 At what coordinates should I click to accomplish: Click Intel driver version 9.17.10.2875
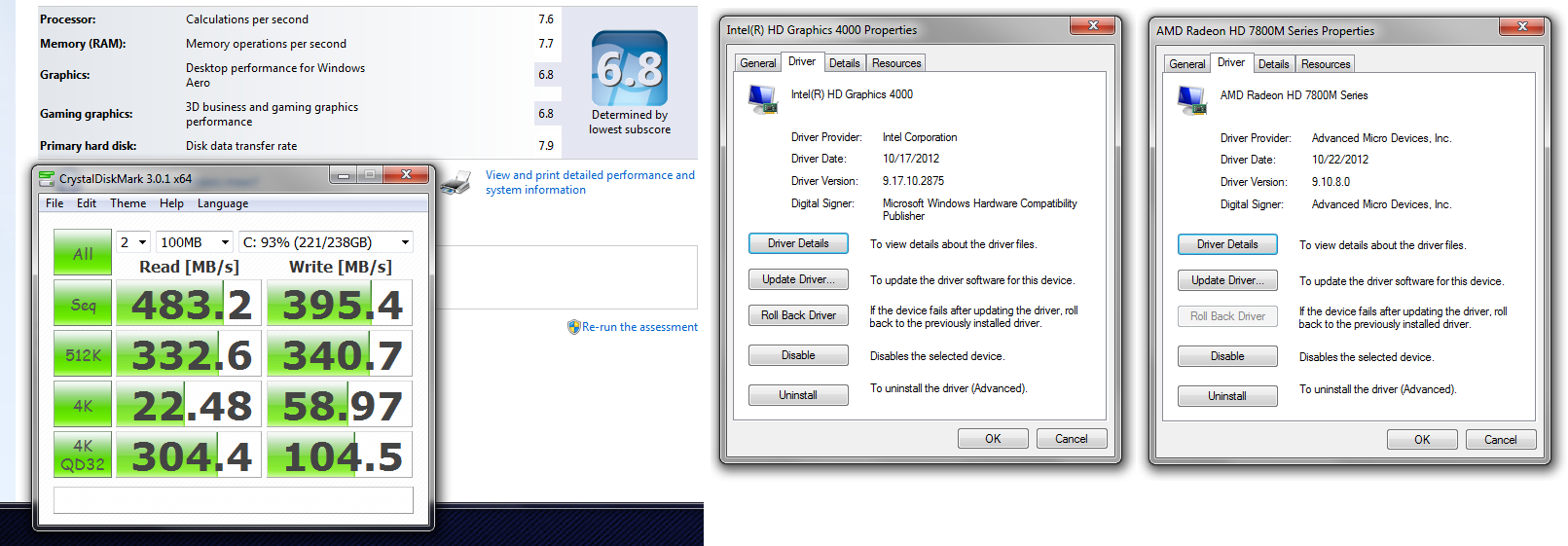point(913,181)
